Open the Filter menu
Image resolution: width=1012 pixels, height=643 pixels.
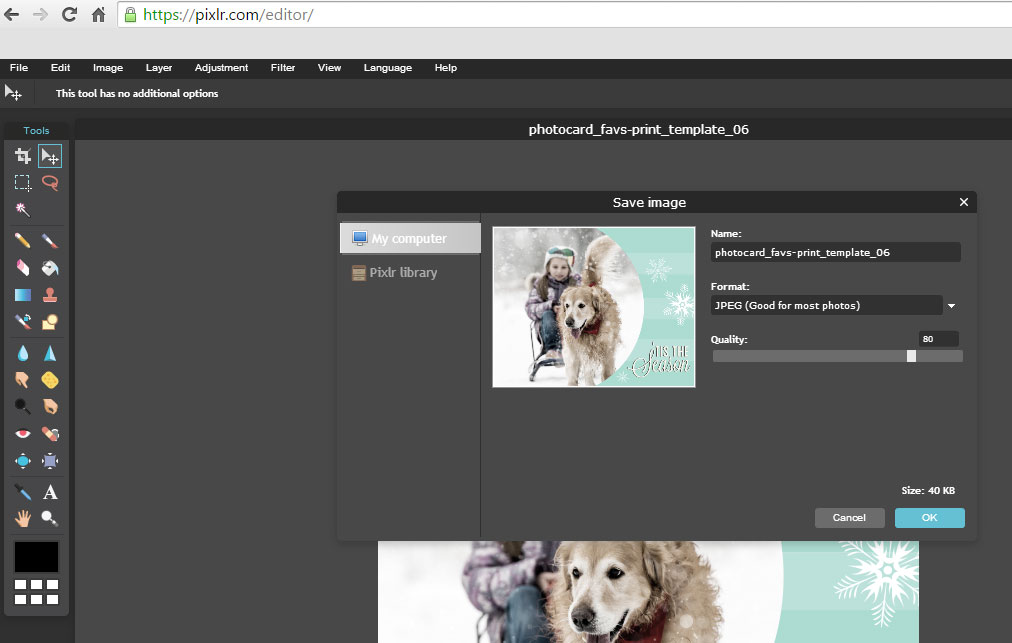click(283, 68)
